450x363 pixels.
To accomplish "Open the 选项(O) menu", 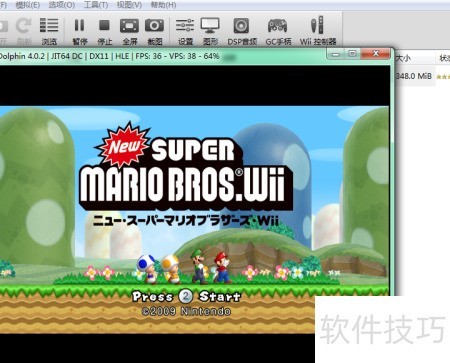I will [x=62, y=5].
